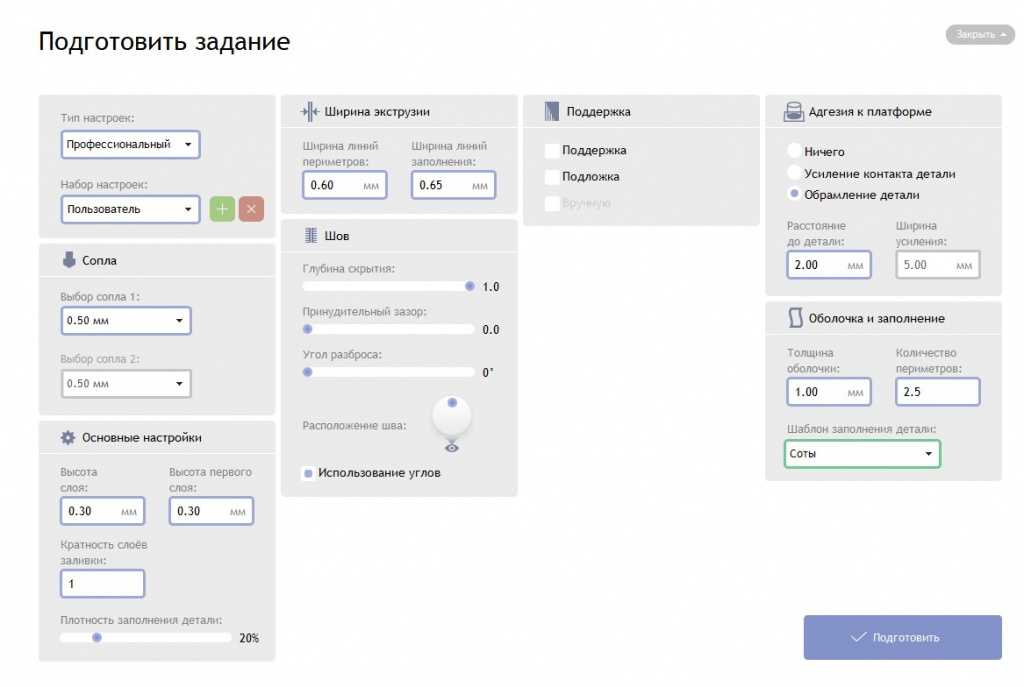Click the Поддержка section header icon

coord(552,112)
